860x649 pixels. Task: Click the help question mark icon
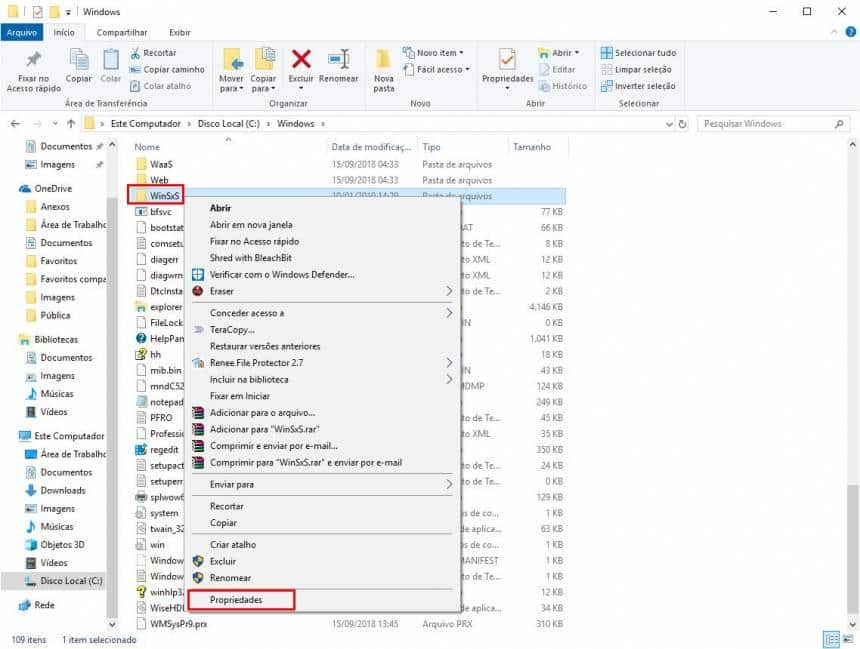tap(851, 32)
